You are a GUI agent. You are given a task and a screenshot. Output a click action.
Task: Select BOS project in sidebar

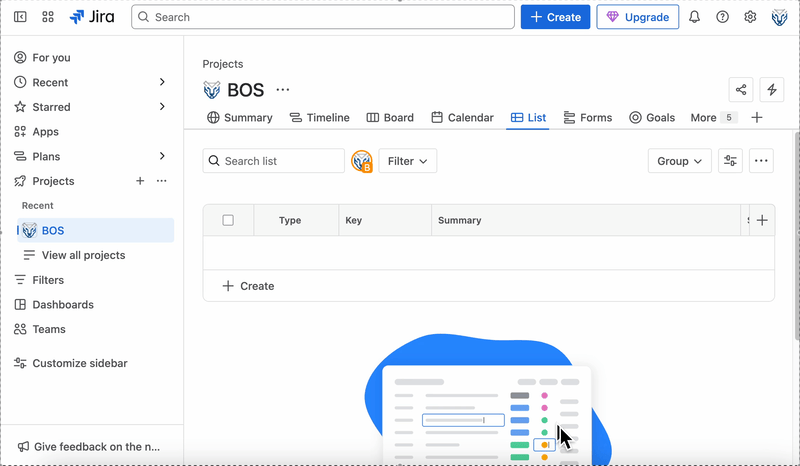[x=95, y=230]
